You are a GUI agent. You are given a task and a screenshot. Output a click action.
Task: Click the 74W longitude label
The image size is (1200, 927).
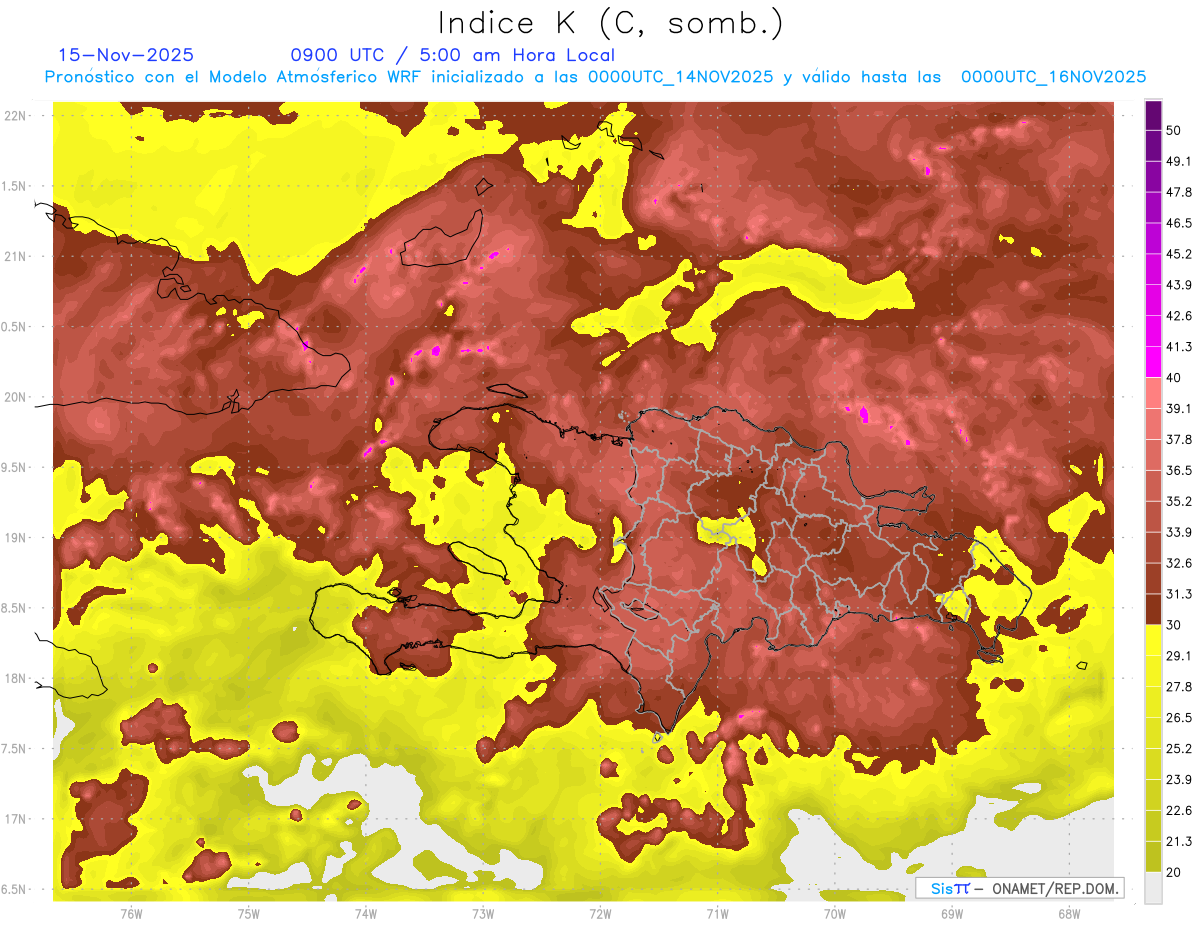[x=365, y=913]
